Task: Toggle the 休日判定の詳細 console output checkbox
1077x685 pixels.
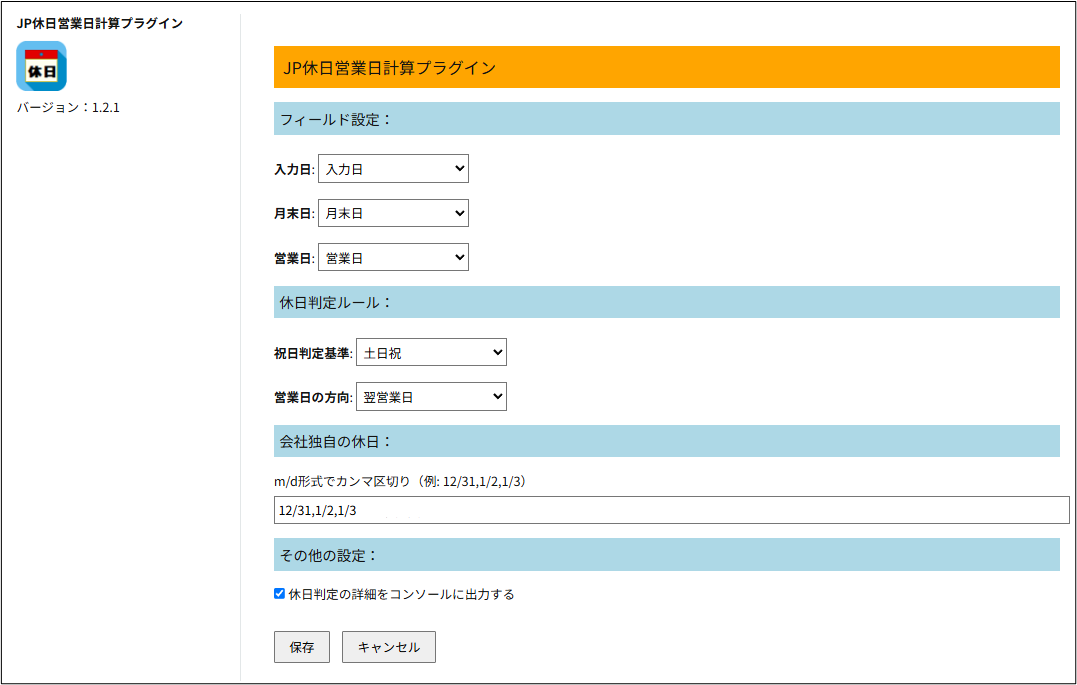Action: point(280,594)
